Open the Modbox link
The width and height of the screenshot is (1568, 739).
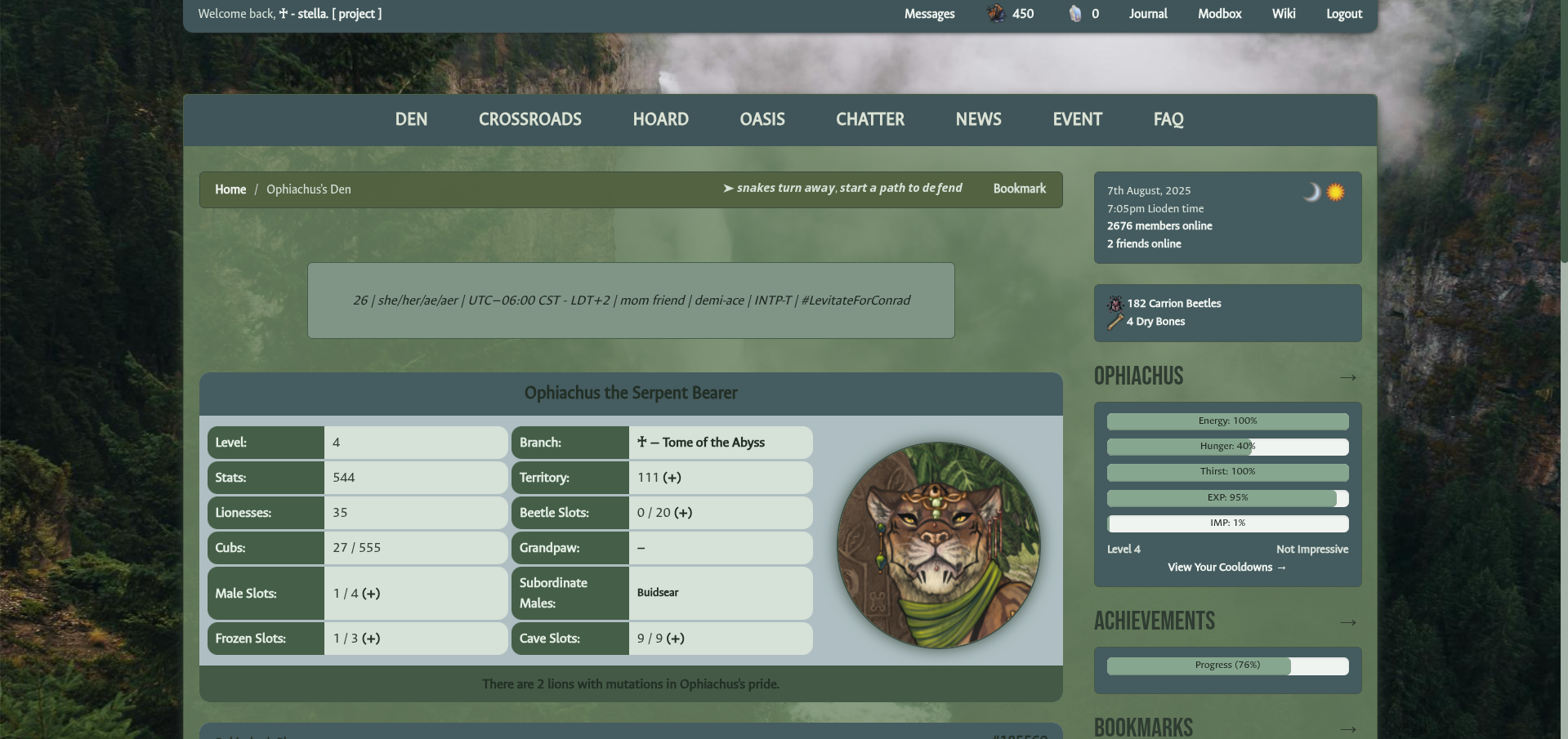point(1220,14)
